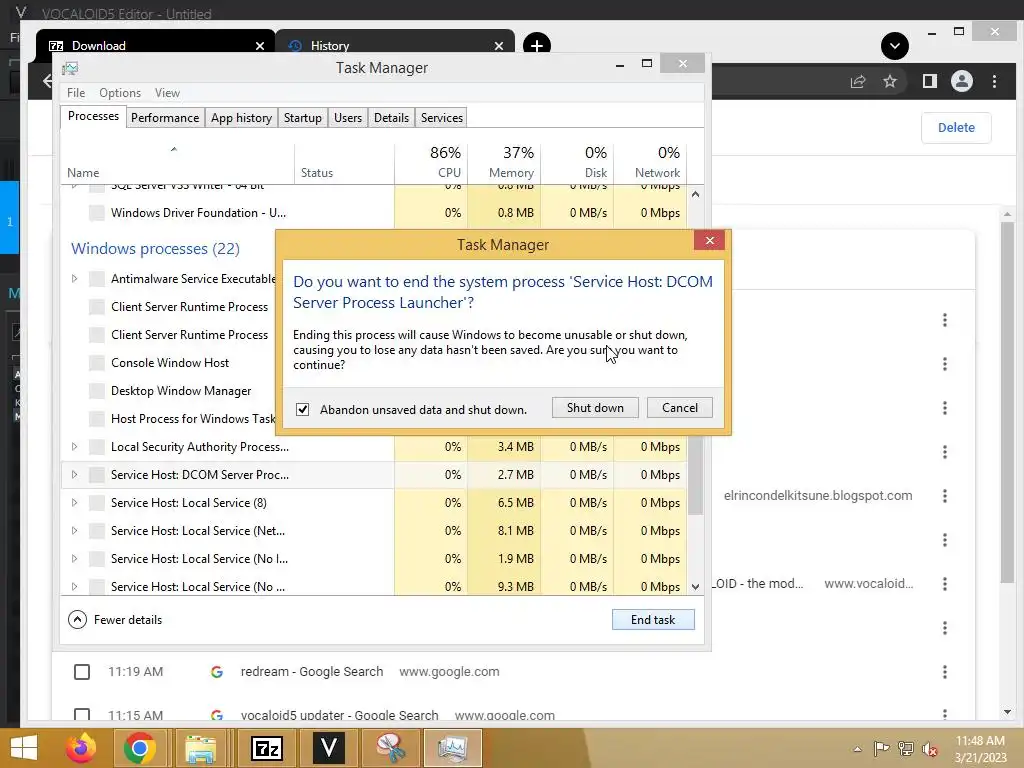This screenshot has width=1024, height=768.
Task: Open Action Center flag icon
Action: pos(881,749)
